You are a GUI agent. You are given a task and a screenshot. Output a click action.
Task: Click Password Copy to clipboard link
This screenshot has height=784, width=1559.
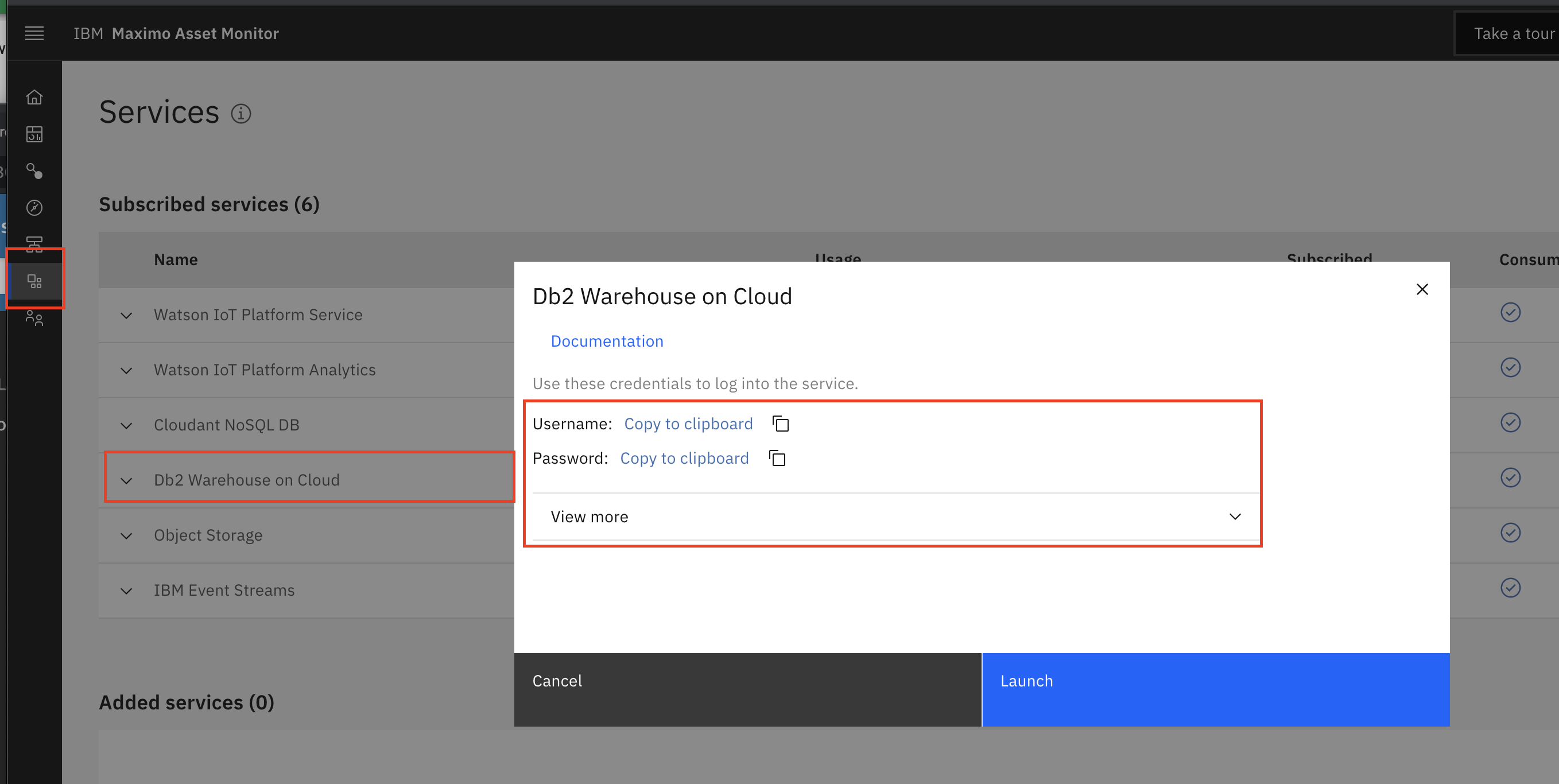pyautogui.click(x=684, y=459)
